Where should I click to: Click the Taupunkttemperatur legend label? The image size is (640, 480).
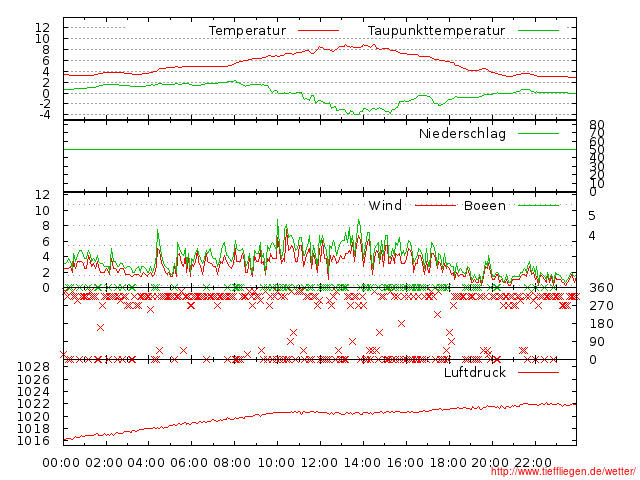(x=436, y=31)
